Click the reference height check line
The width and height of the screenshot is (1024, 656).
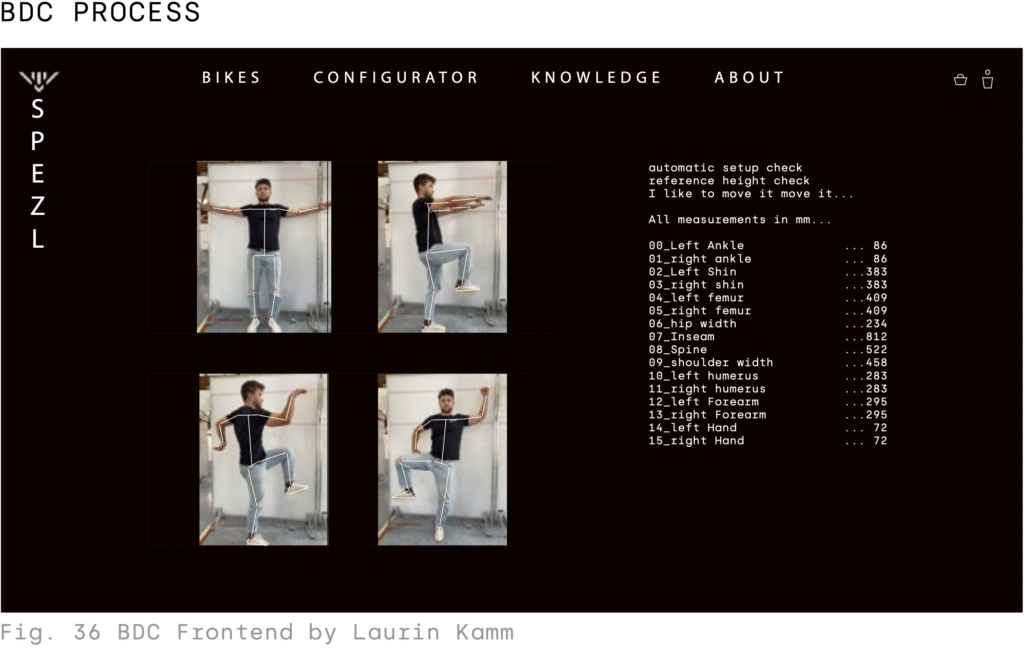click(x=729, y=181)
